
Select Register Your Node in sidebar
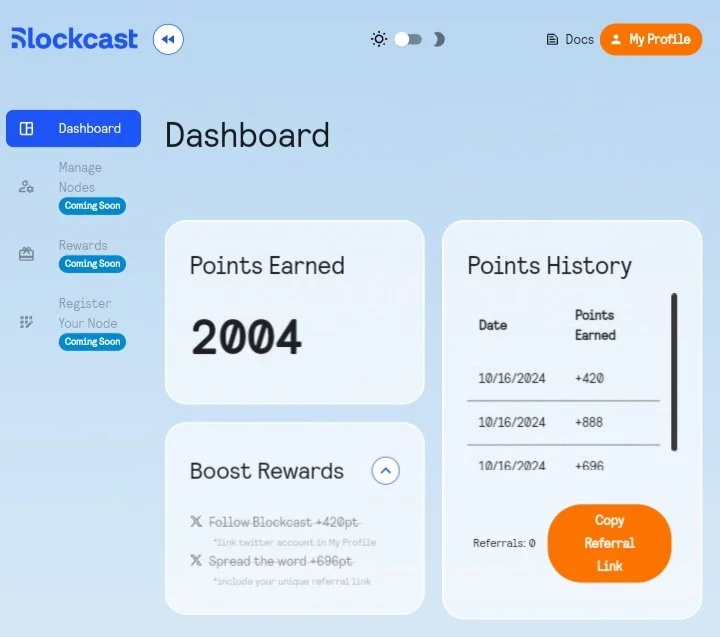(x=73, y=322)
